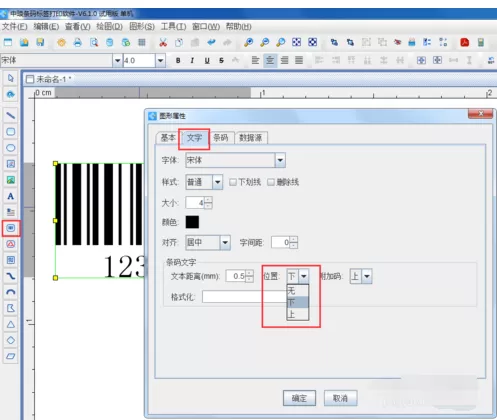Select the rounded rectangle tool

(11, 132)
